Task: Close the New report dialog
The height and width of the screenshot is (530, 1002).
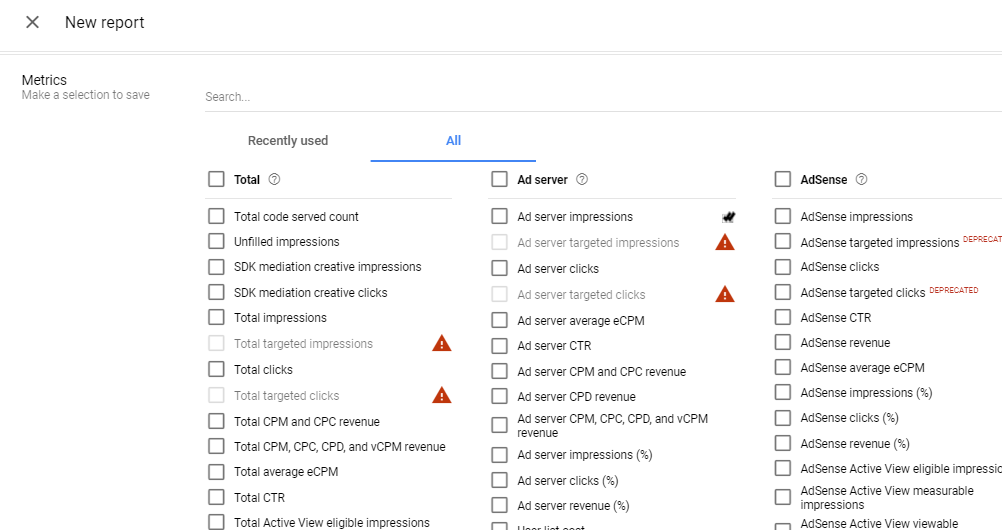Action: coord(32,22)
